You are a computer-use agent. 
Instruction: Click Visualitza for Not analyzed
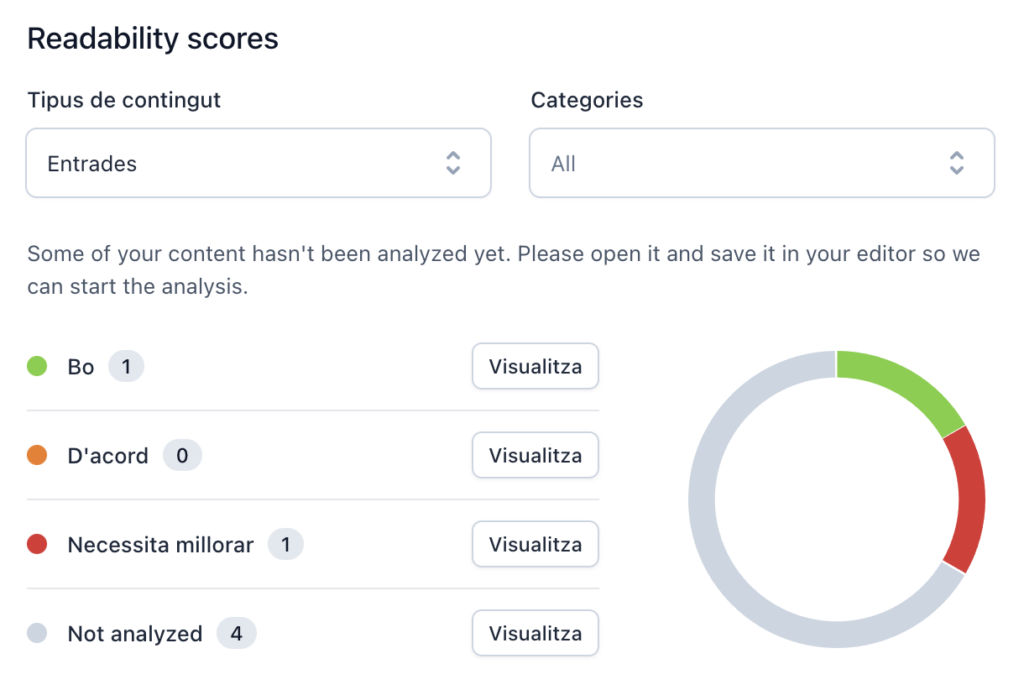(535, 634)
